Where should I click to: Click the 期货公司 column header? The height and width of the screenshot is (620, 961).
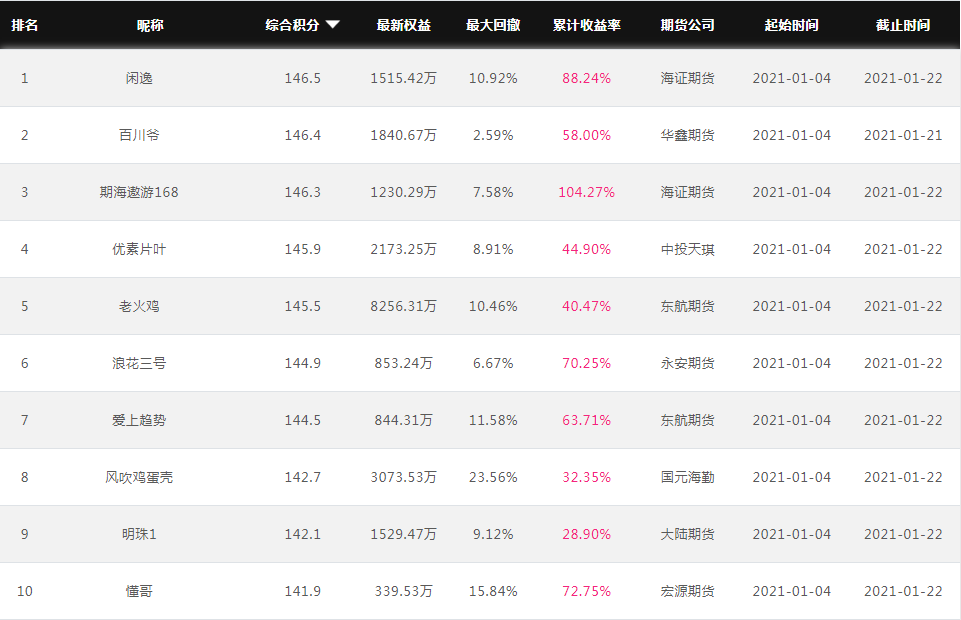pos(688,25)
